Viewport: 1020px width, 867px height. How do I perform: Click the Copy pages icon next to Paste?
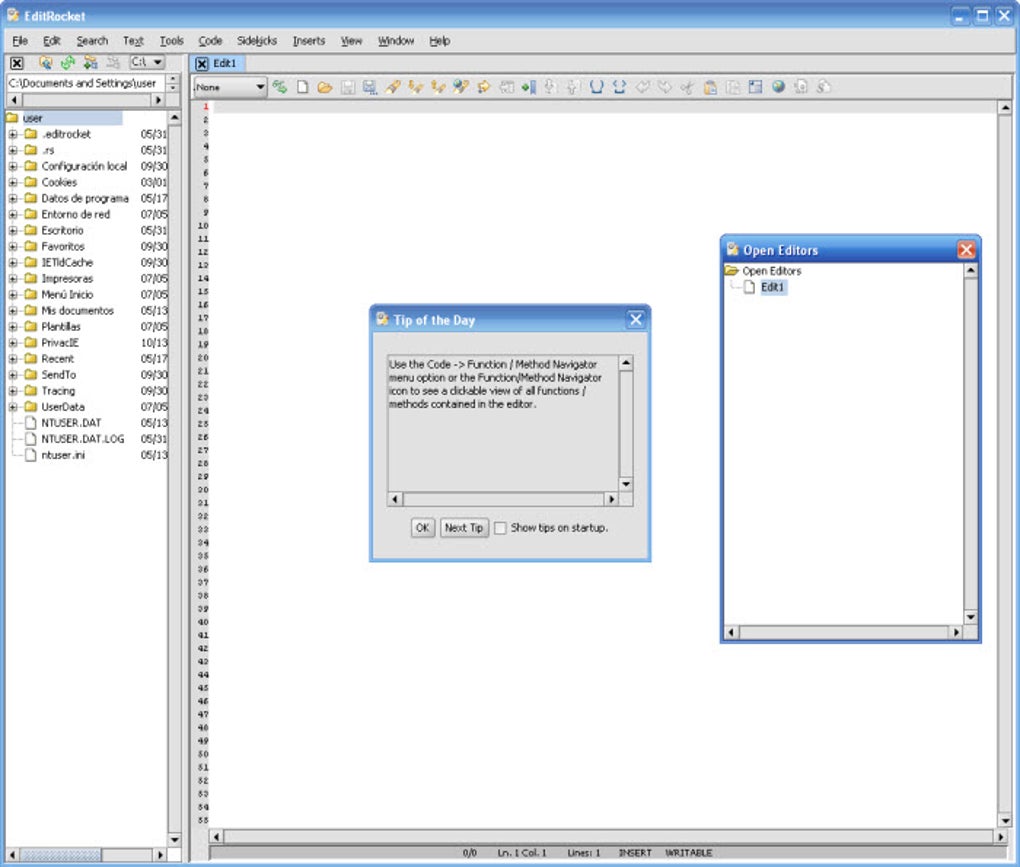click(732, 87)
